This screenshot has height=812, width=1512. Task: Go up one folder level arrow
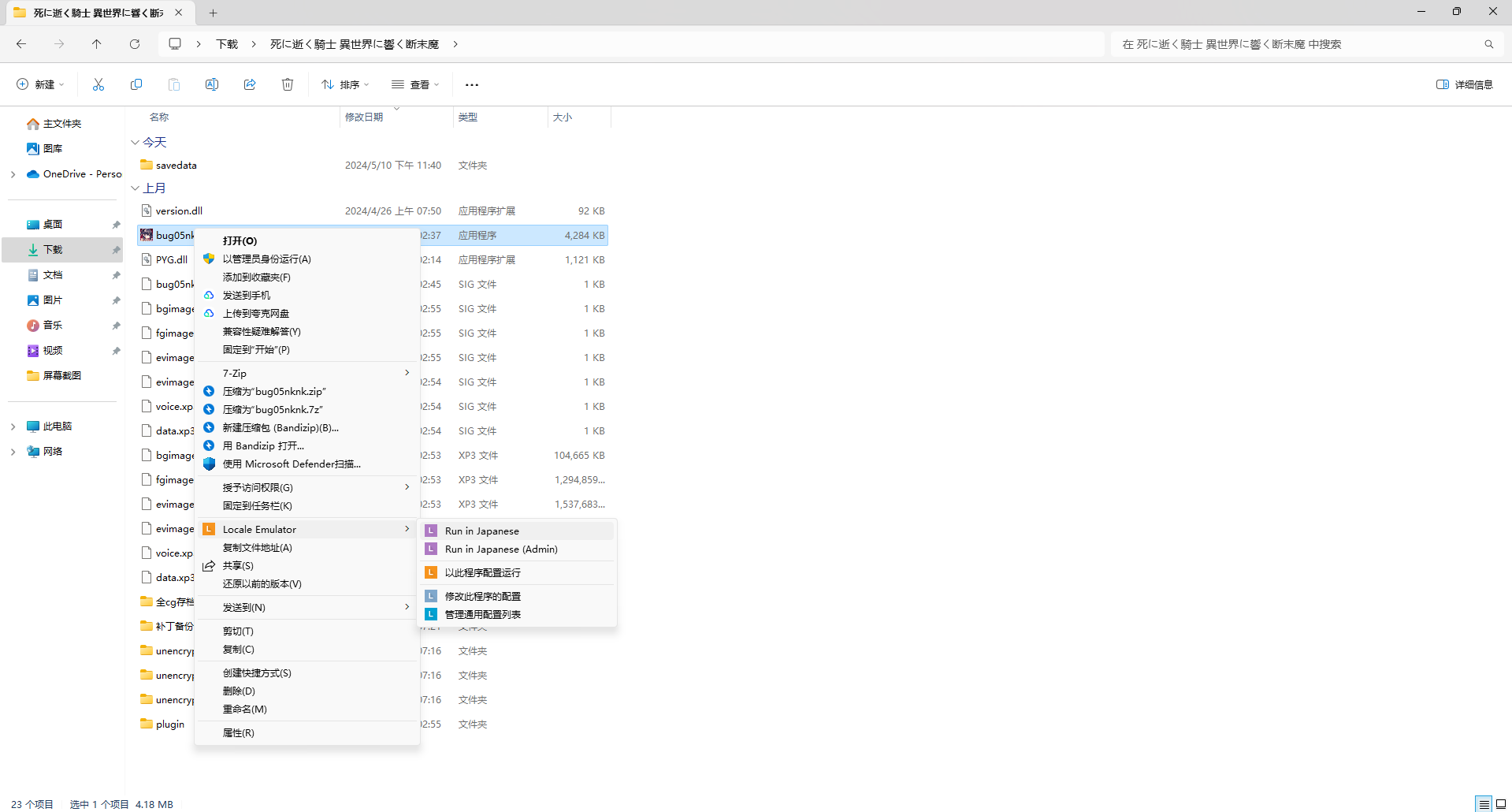(97, 44)
